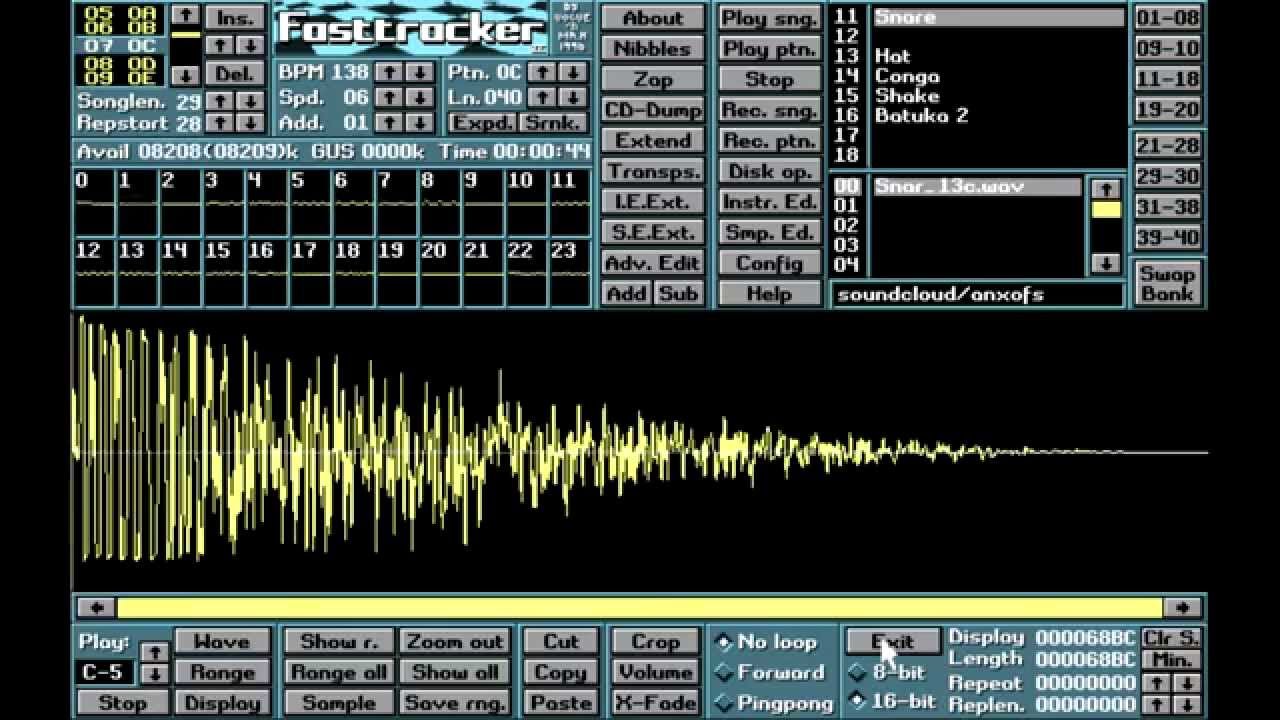This screenshot has width=1280, height=720.
Task: Click the waveform scrollbar left arrow
Action: click(96, 607)
